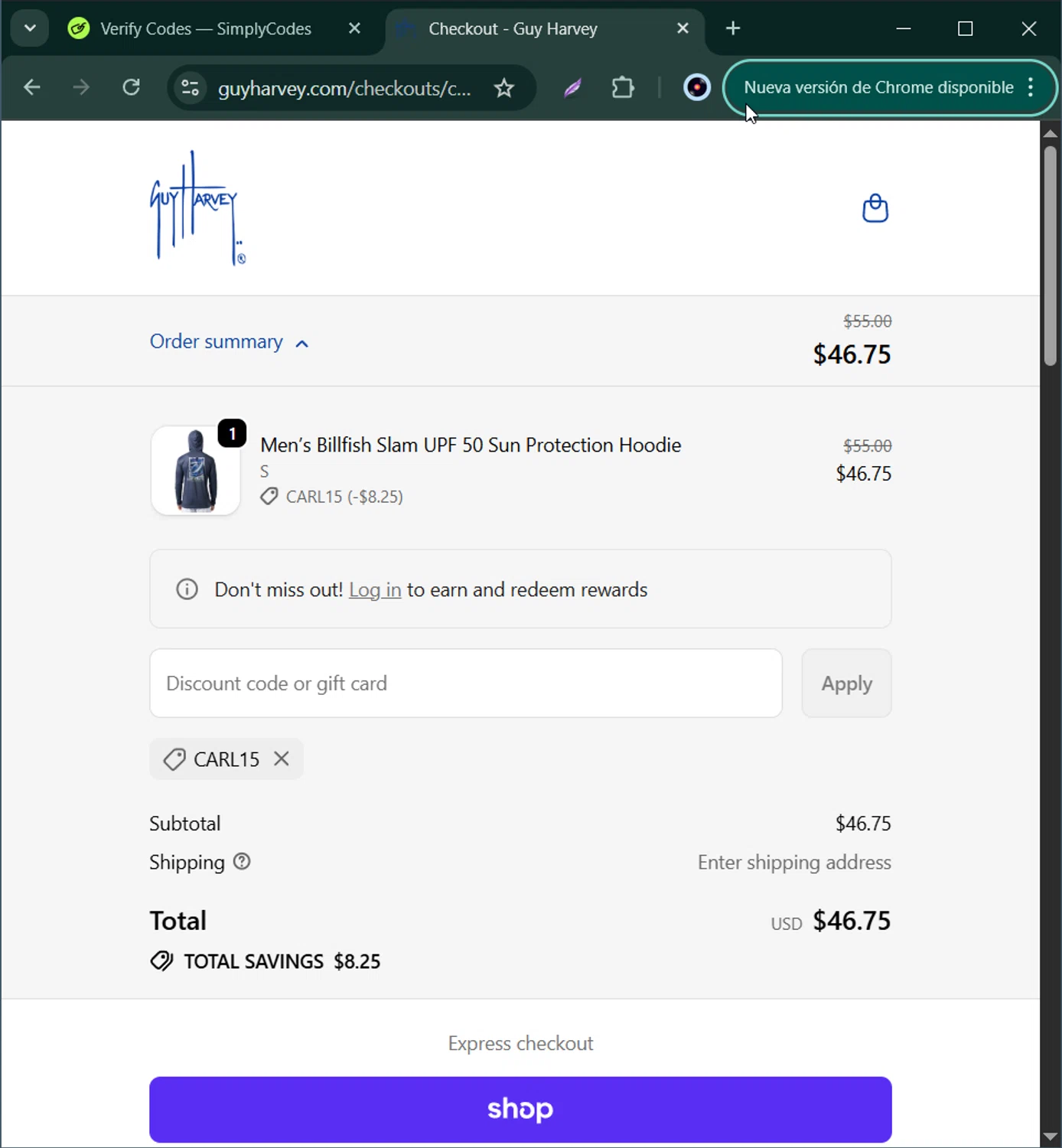Viewport: 1062px width, 1148px height.
Task: Click the Discount code or gift card field
Action: [x=466, y=683]
